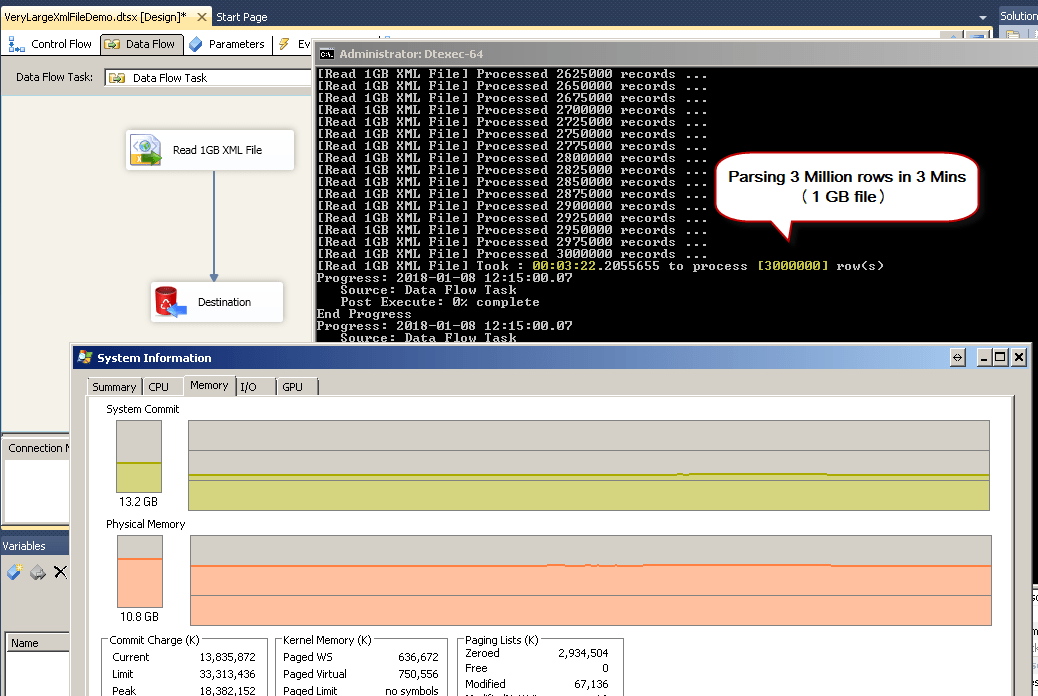Click the Add Variable icon in Variables panel
The width and height of the screenshot is (1038, 696).
14,572
